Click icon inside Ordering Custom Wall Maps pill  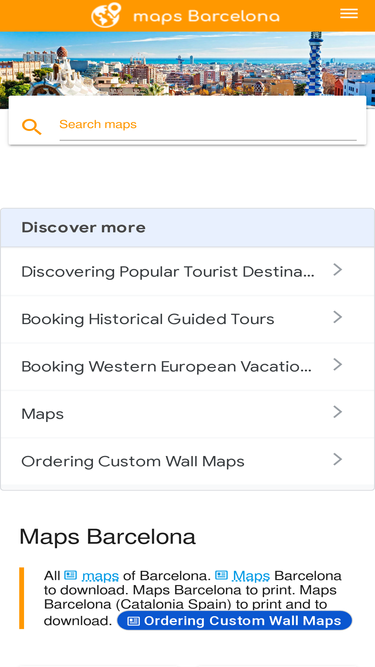134,621
